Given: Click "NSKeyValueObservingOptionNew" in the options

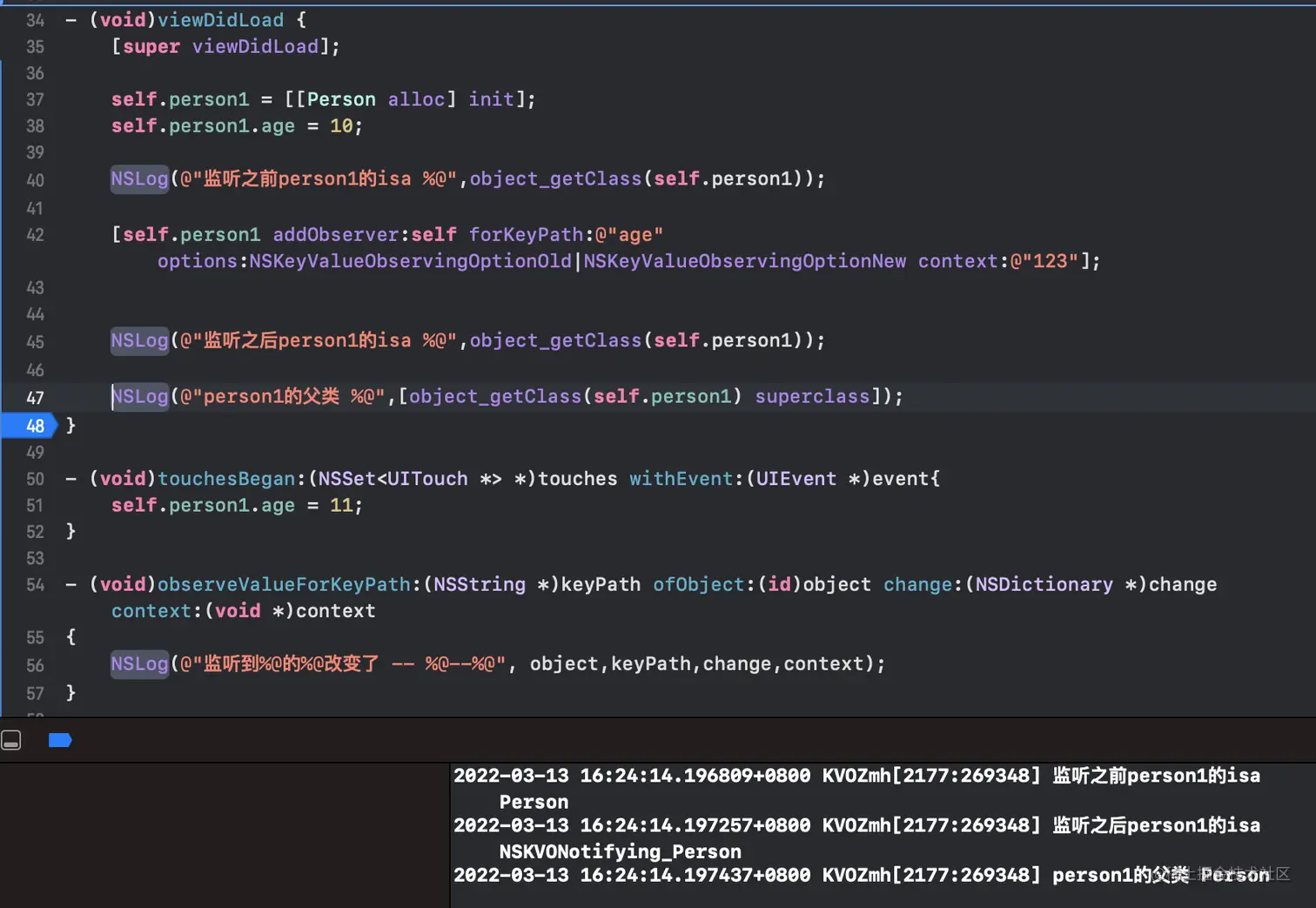Looking at the screenshot, I should [745, 261].
